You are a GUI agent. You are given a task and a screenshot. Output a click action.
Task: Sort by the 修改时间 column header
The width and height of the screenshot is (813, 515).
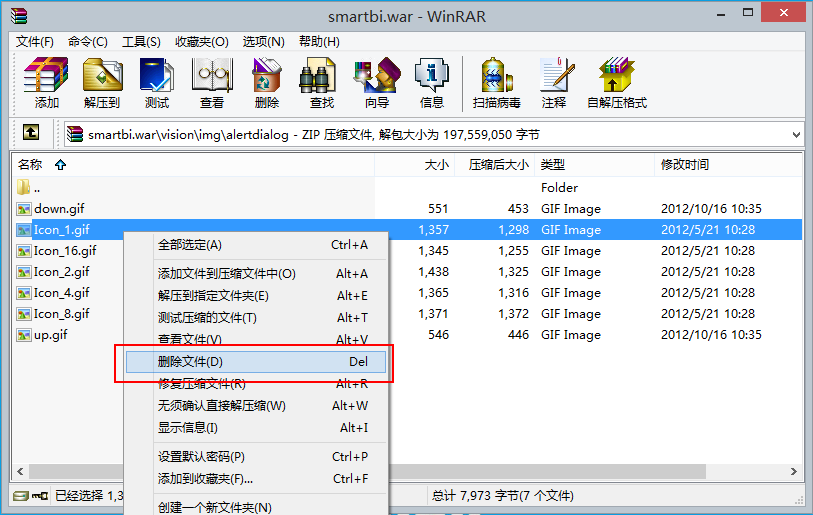(x=728, y=165)
